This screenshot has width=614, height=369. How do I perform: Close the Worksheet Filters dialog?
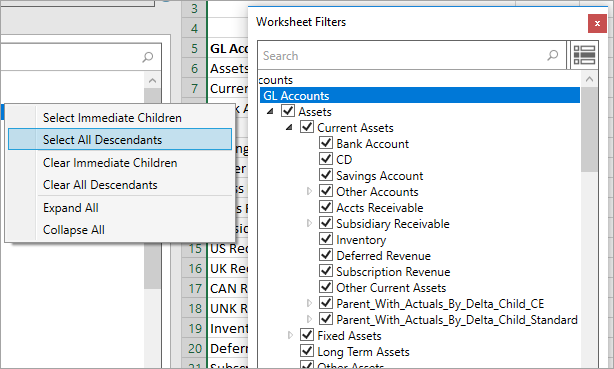597,24
